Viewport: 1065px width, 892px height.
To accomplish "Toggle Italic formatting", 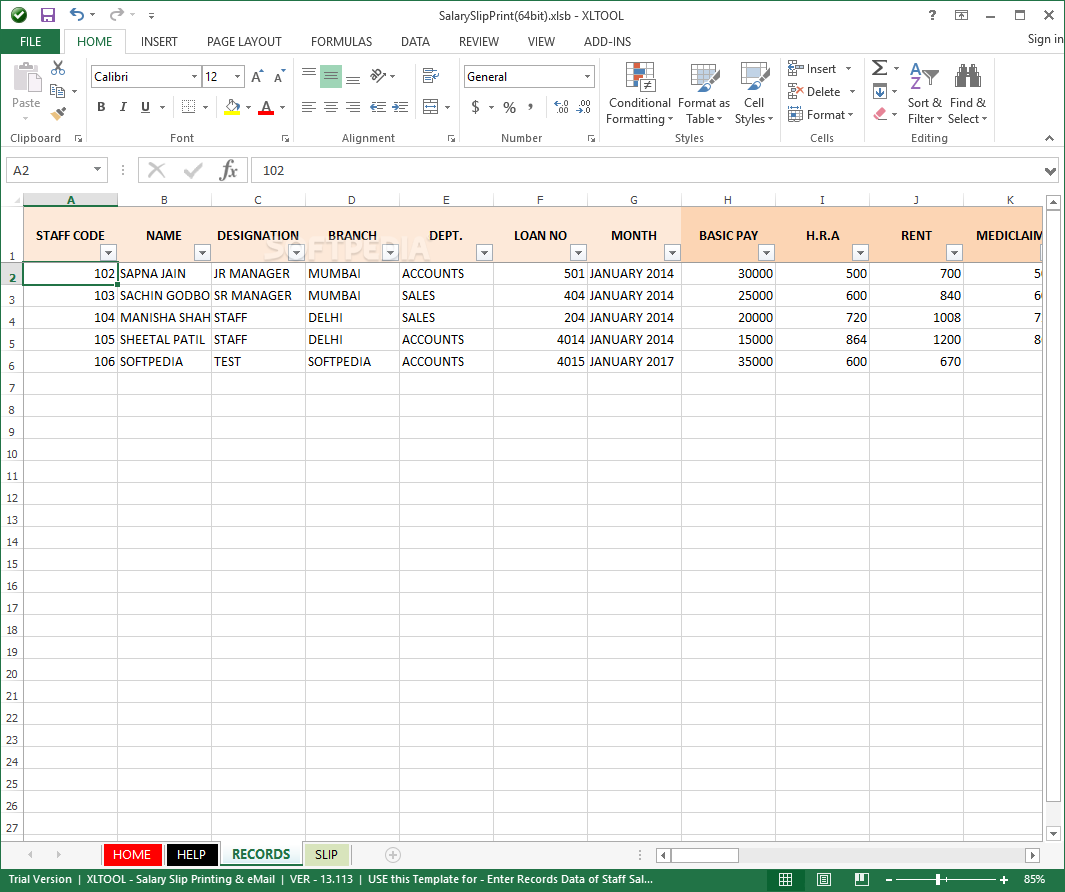I will (x=123, y=107).
